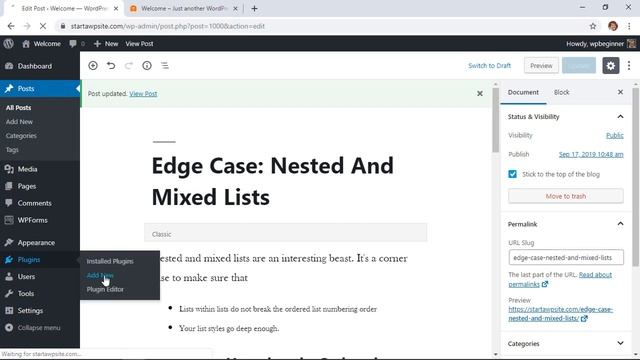The width and height of the screenshot is (640, 360).
Task: Click the browser back arrow
Action: click(x=11, y=26)
